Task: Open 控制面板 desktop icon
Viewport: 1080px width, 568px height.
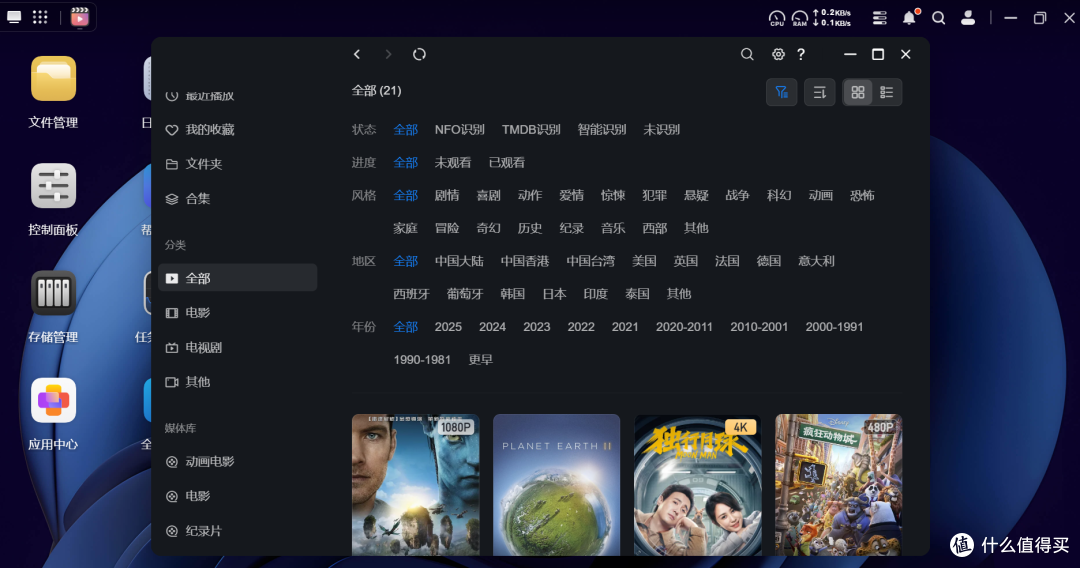Action: coord(53,199)
